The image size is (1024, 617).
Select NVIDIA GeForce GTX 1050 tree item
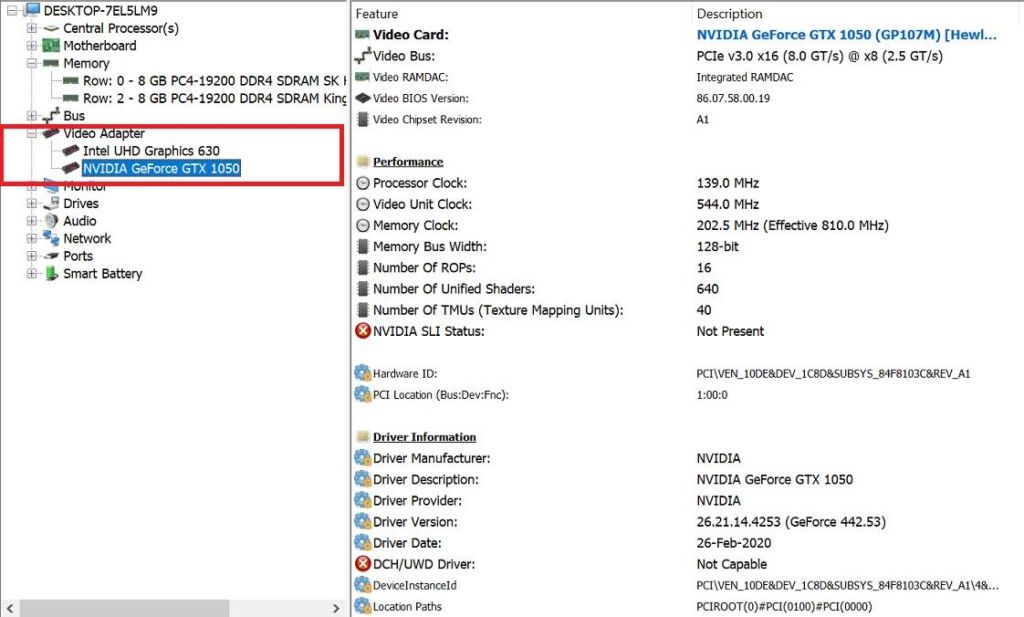(161, 168)
